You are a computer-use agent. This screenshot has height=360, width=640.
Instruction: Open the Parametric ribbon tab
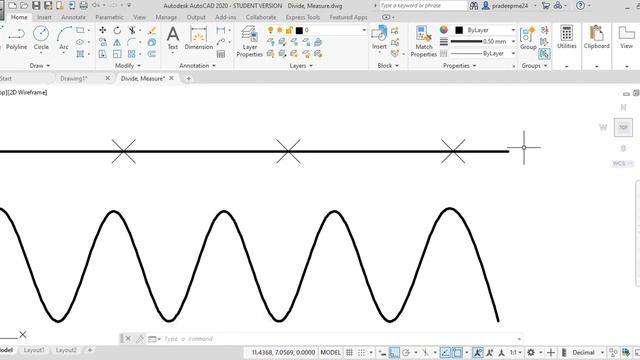coord(109,17)
